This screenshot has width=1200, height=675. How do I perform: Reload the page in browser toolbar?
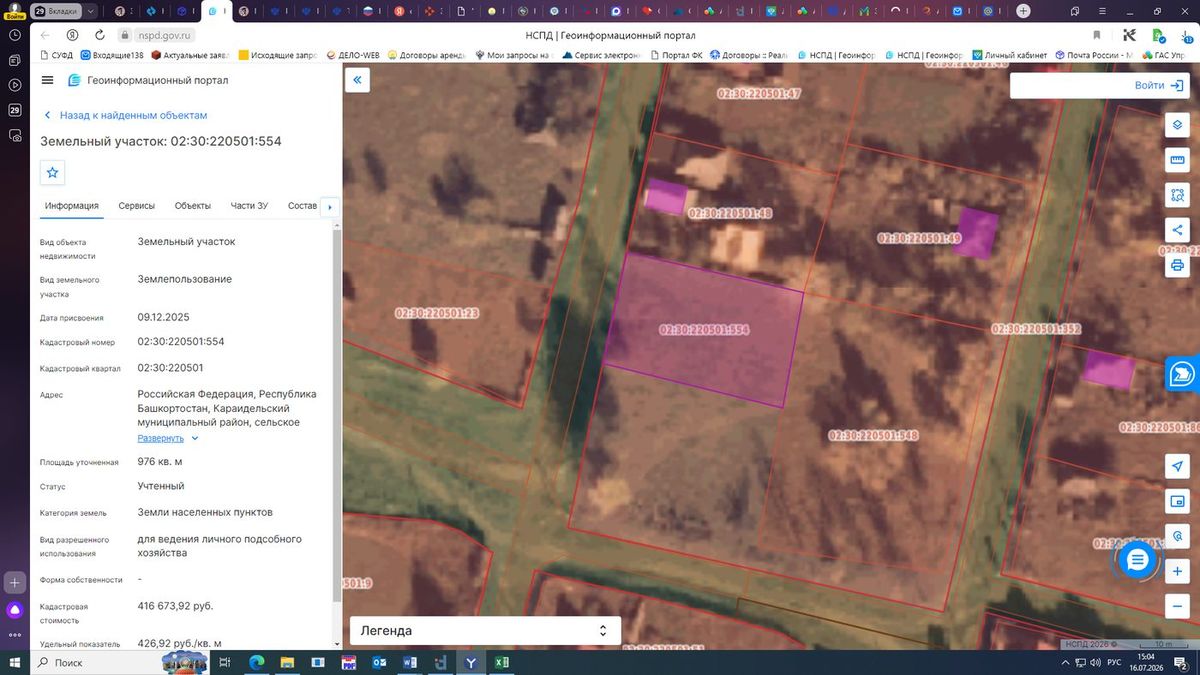(x=99, y=35)
